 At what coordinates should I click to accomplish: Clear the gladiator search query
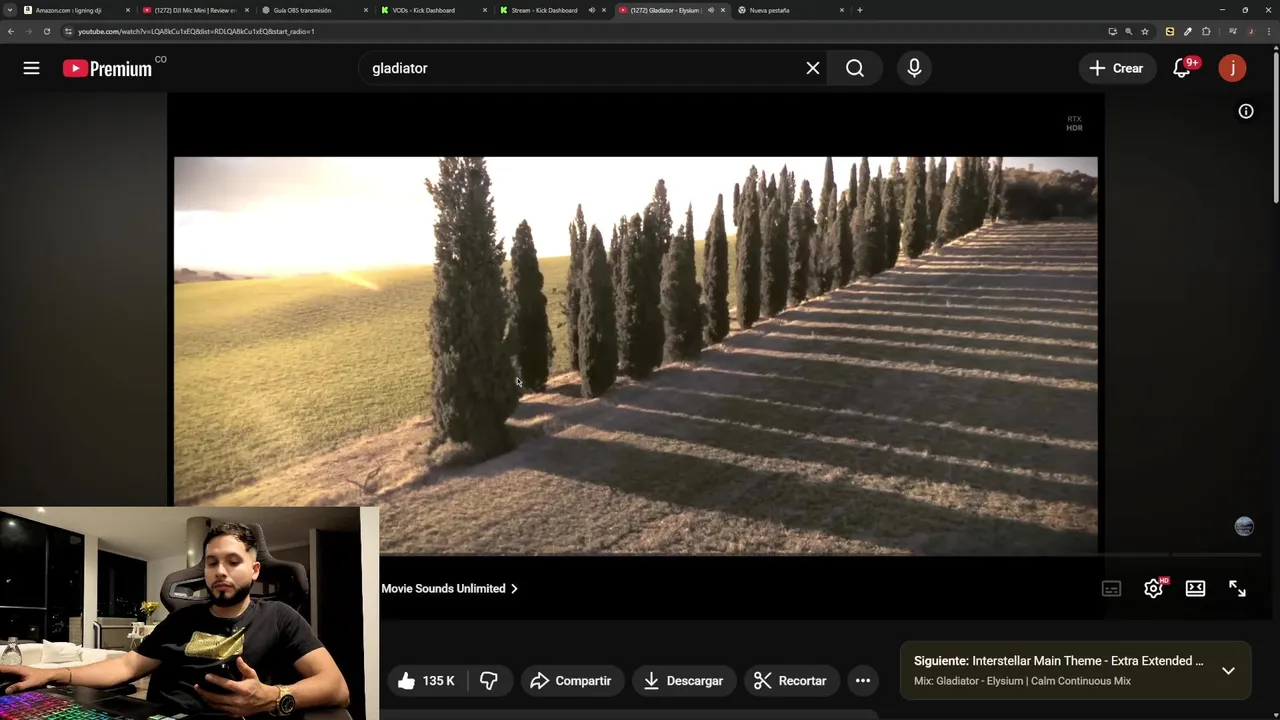click(813, 68)
